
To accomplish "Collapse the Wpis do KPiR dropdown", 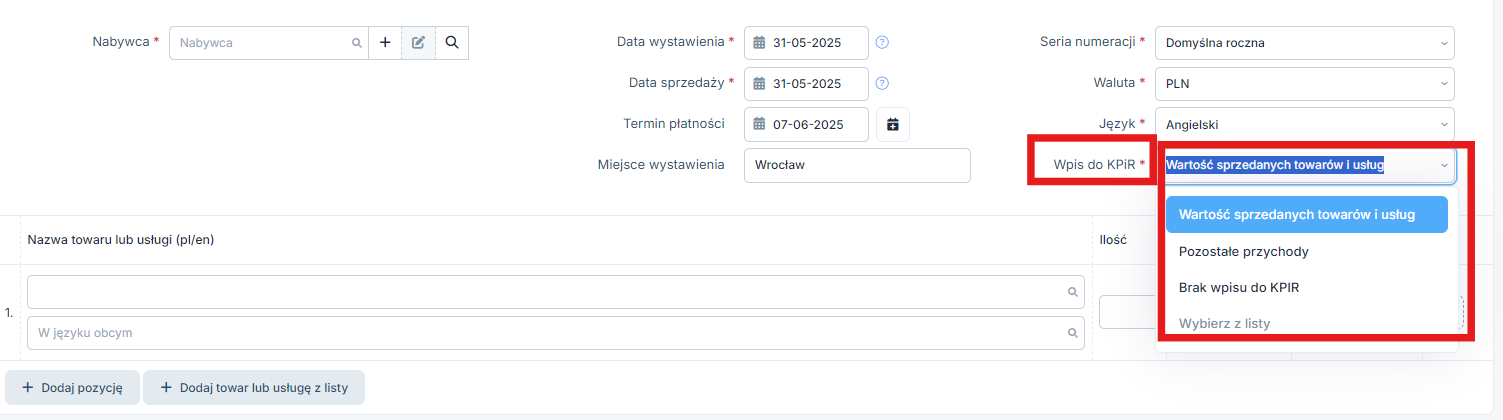I will tap(1306, 165).
